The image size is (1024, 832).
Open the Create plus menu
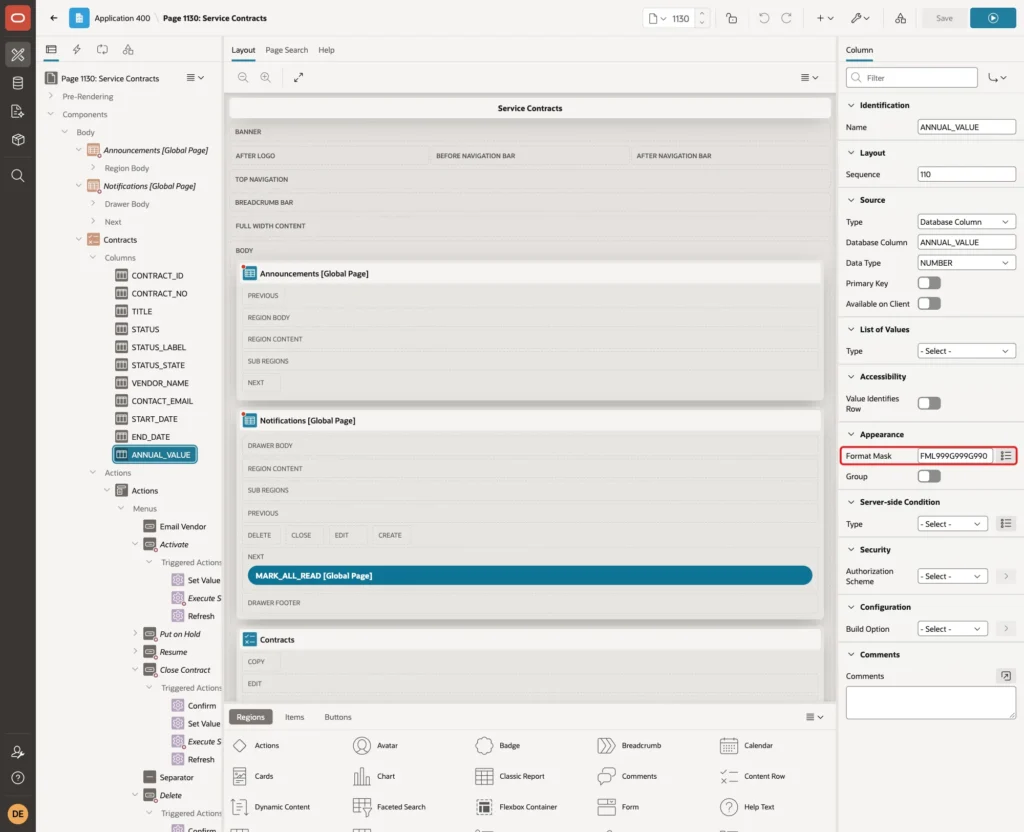[825, 18]
